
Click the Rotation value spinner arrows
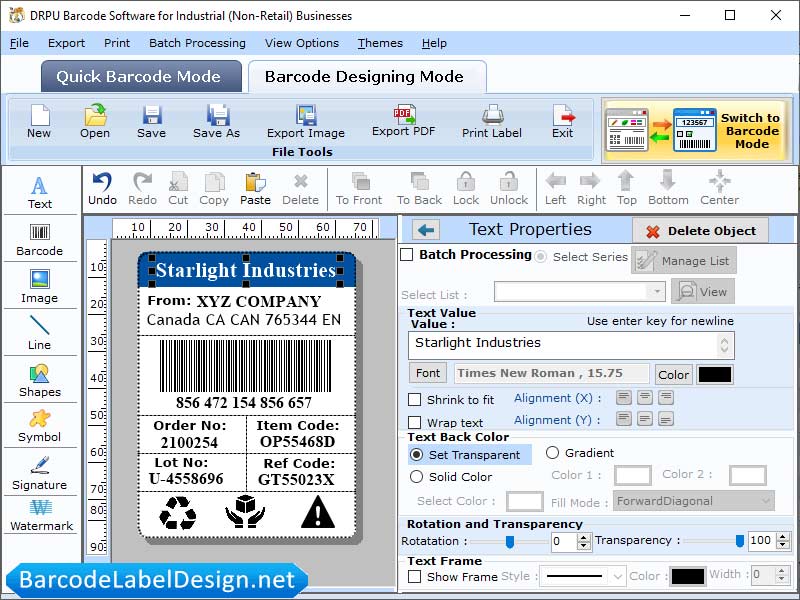click(x=584, y=541)
